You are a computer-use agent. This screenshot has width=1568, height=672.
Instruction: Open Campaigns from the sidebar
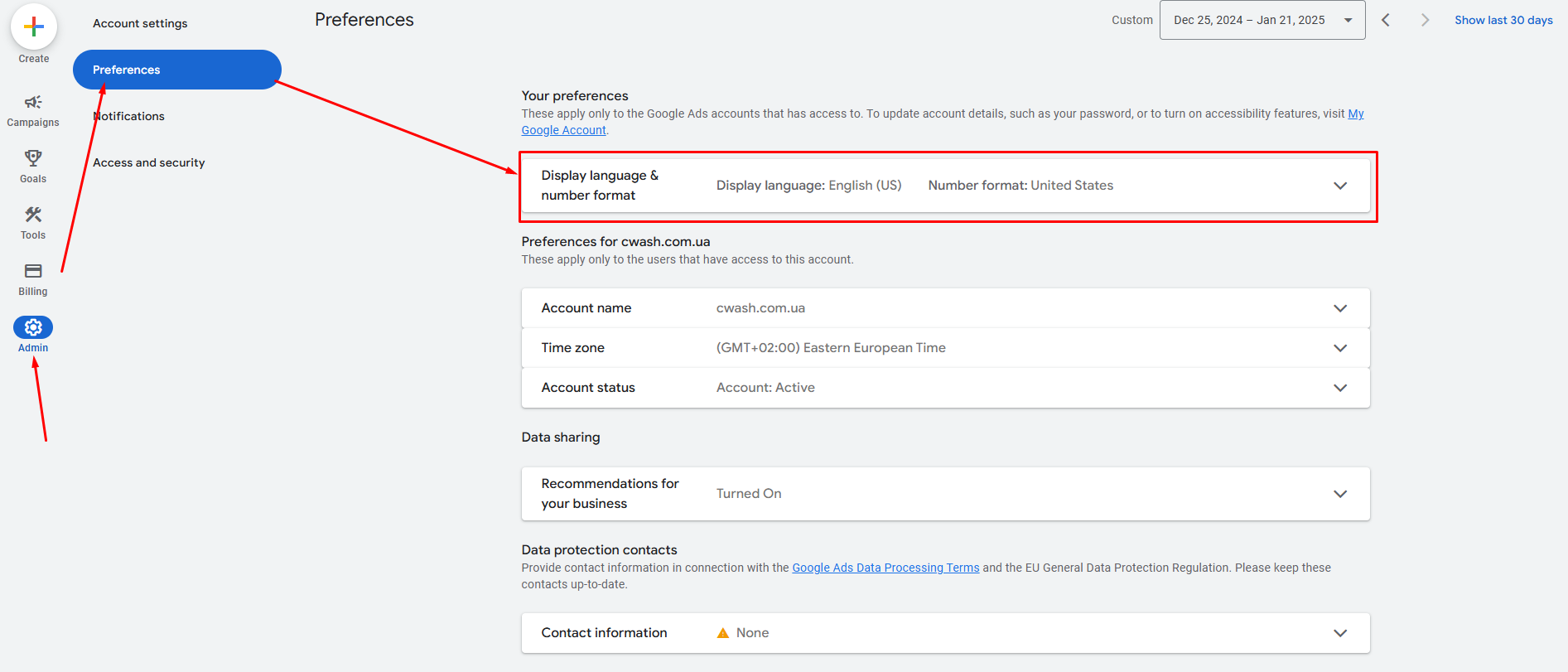33,103
